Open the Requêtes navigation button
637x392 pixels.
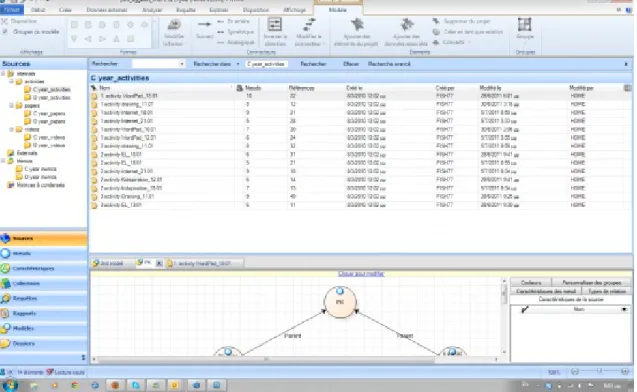click(x=43, y=298)
